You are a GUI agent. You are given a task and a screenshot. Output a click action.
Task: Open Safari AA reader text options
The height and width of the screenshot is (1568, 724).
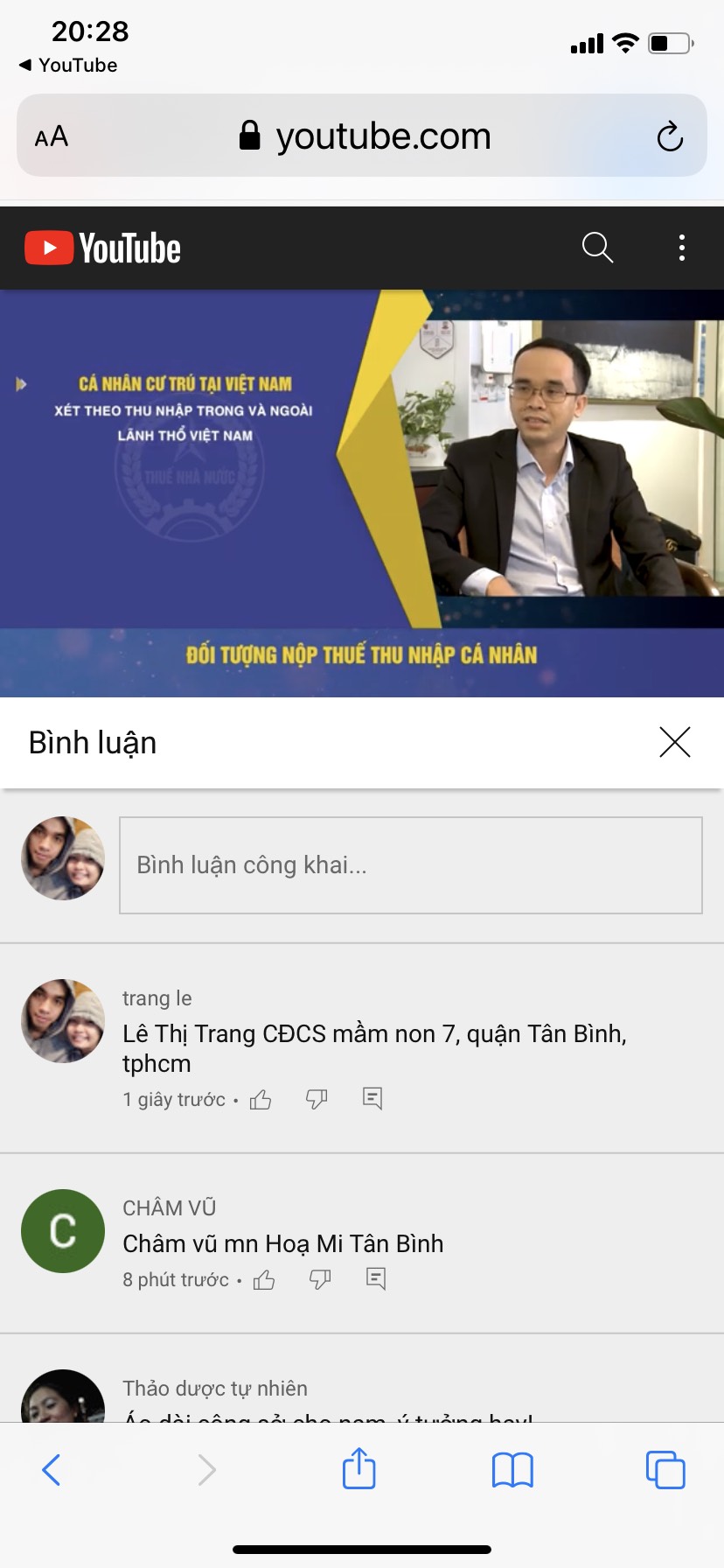coord(52,136)
